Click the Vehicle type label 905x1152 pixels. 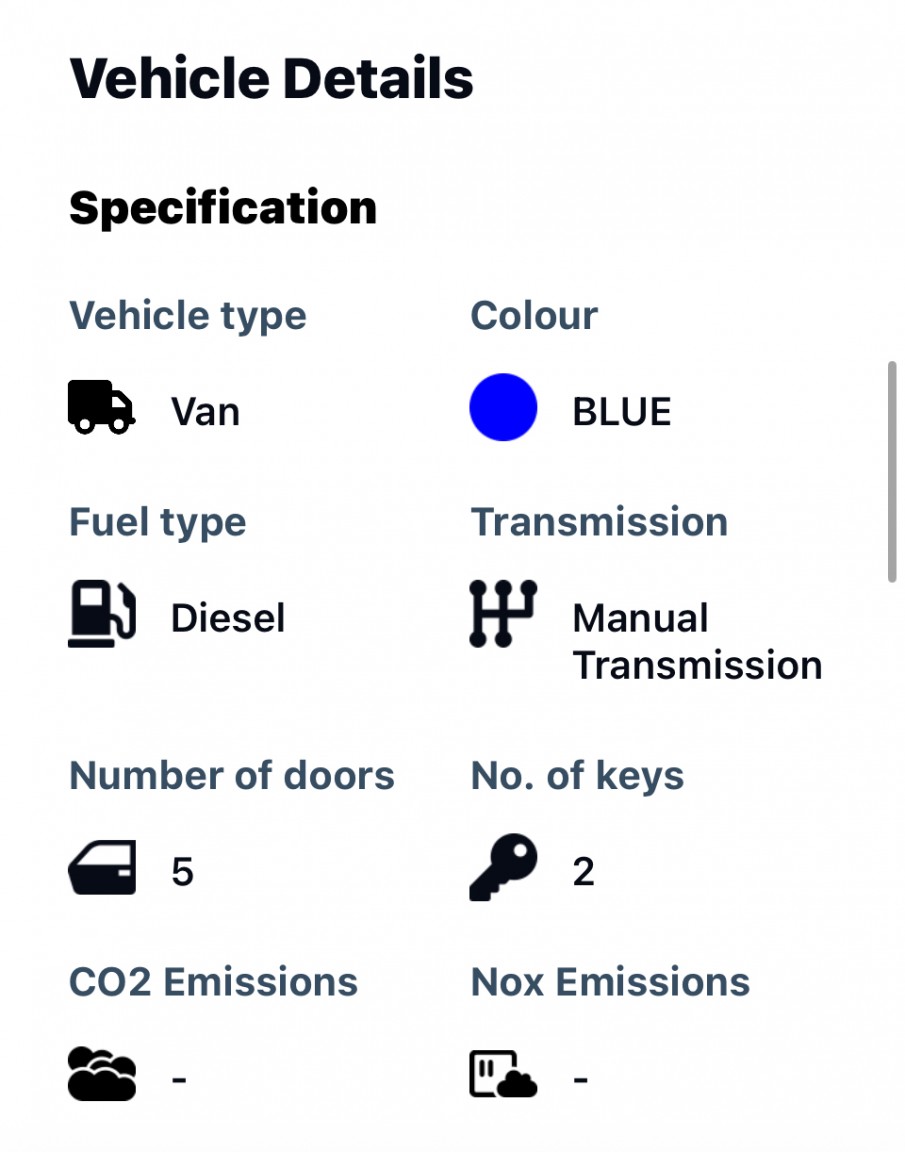[187, 315]
